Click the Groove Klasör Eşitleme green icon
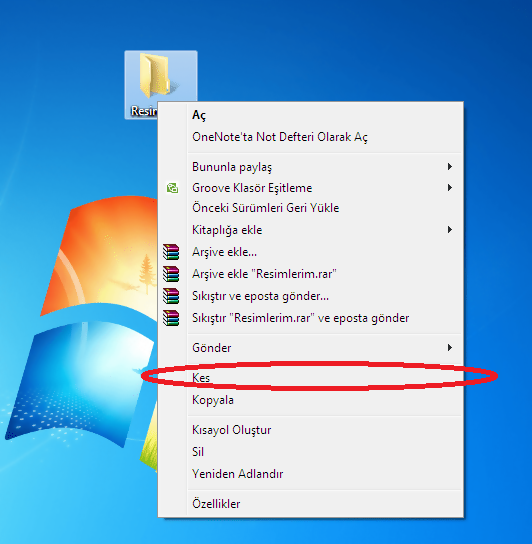 tap(172, 188)
